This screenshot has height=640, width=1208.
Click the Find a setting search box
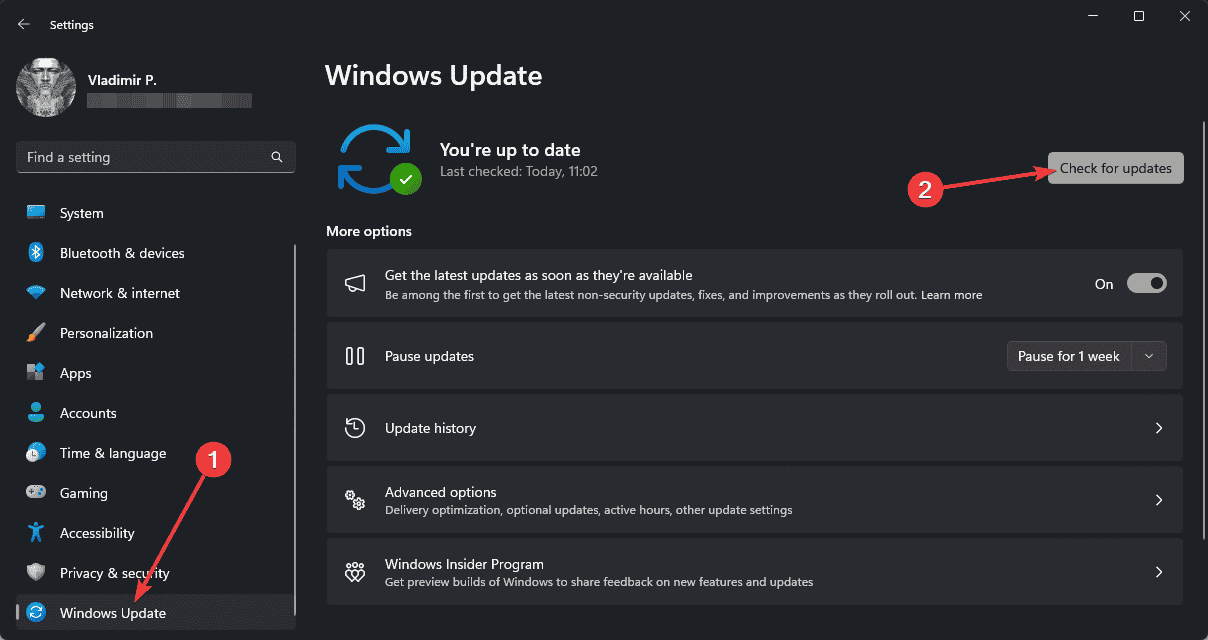[x=155, y=157]
